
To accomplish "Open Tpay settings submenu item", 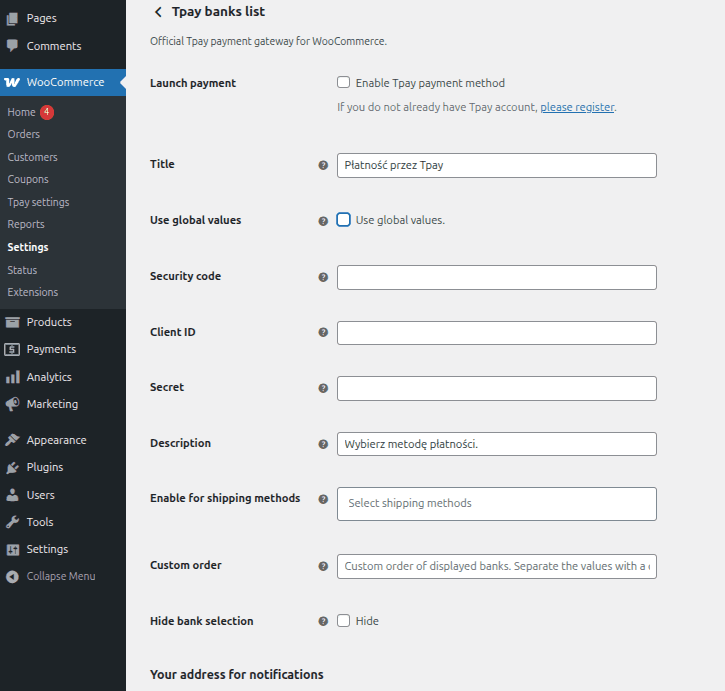I will 38,202.
